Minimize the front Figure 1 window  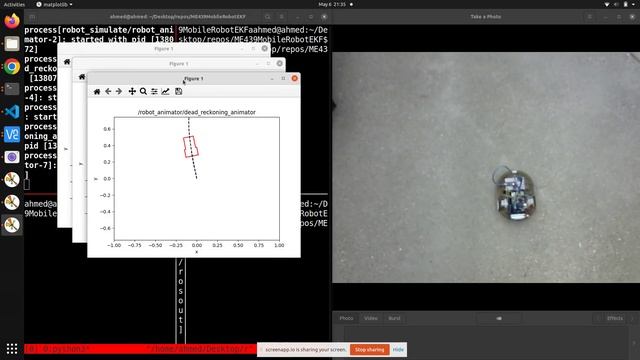(272, 78)
